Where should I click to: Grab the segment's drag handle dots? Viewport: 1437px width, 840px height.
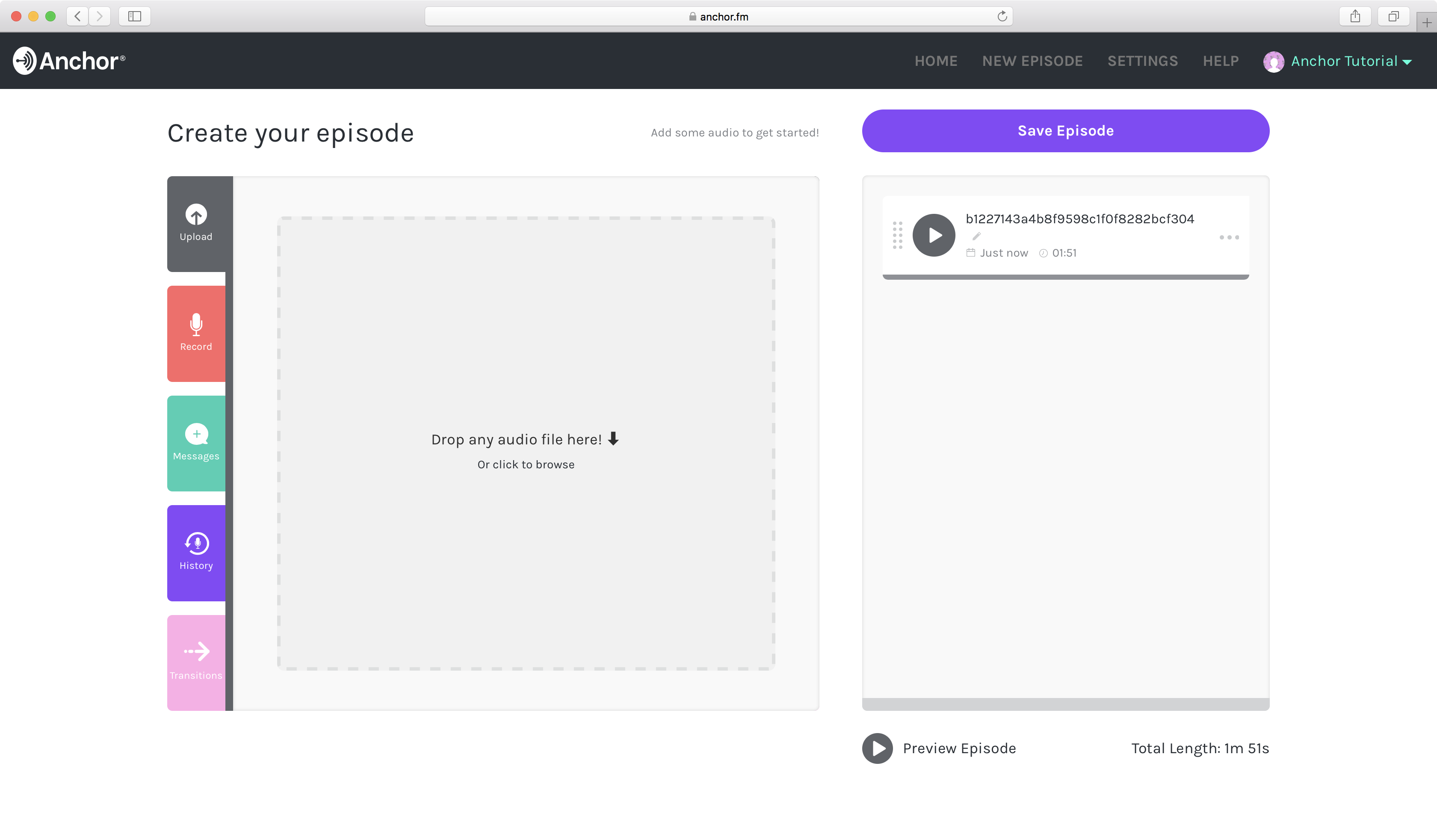[898, 236]
